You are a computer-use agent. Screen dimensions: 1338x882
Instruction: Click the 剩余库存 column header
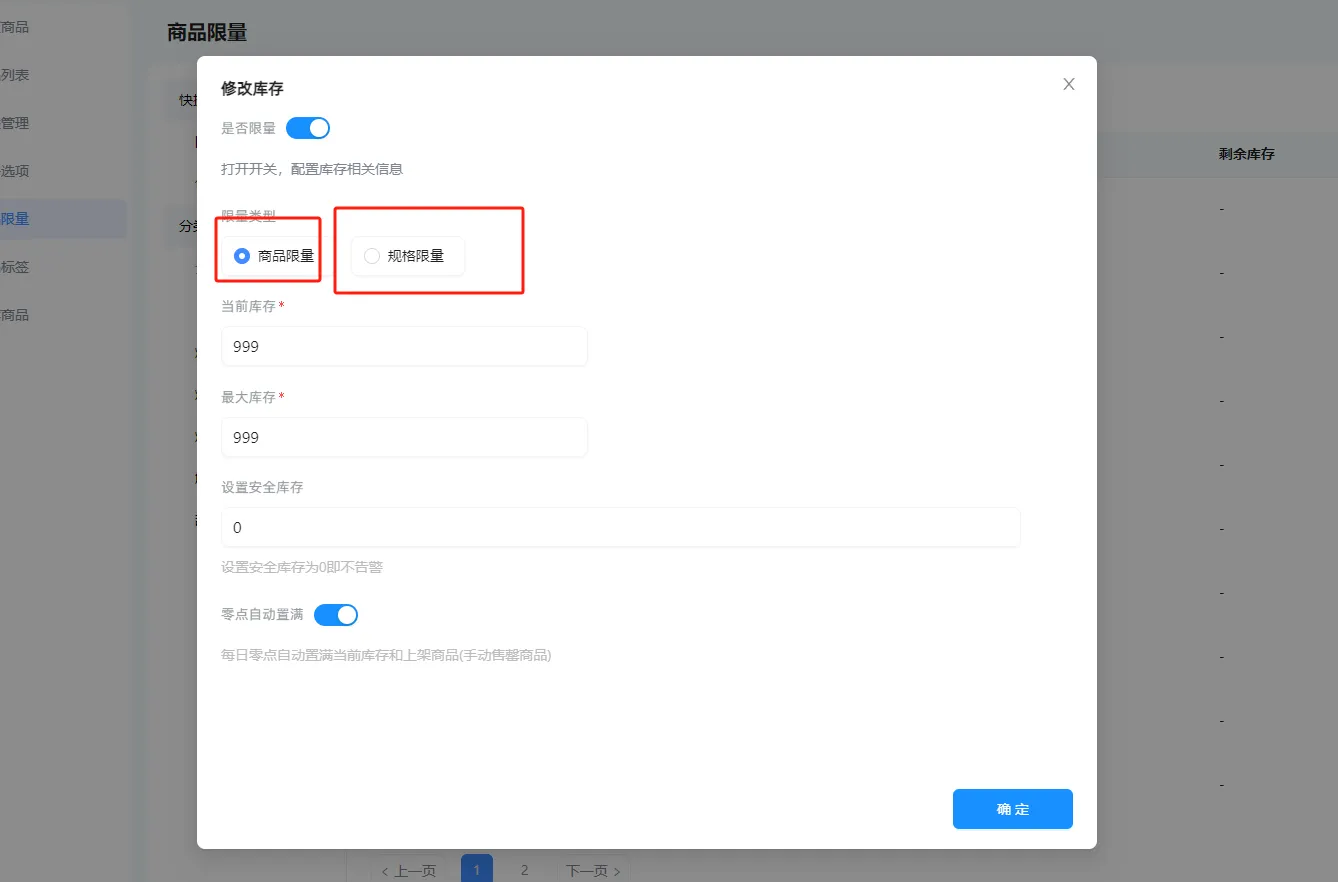1245,154
